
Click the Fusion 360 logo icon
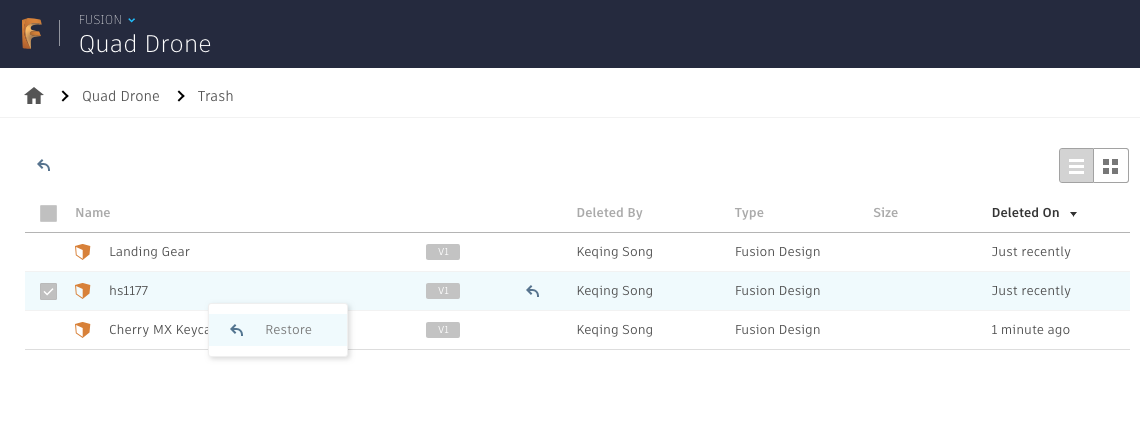pos(31,34)
